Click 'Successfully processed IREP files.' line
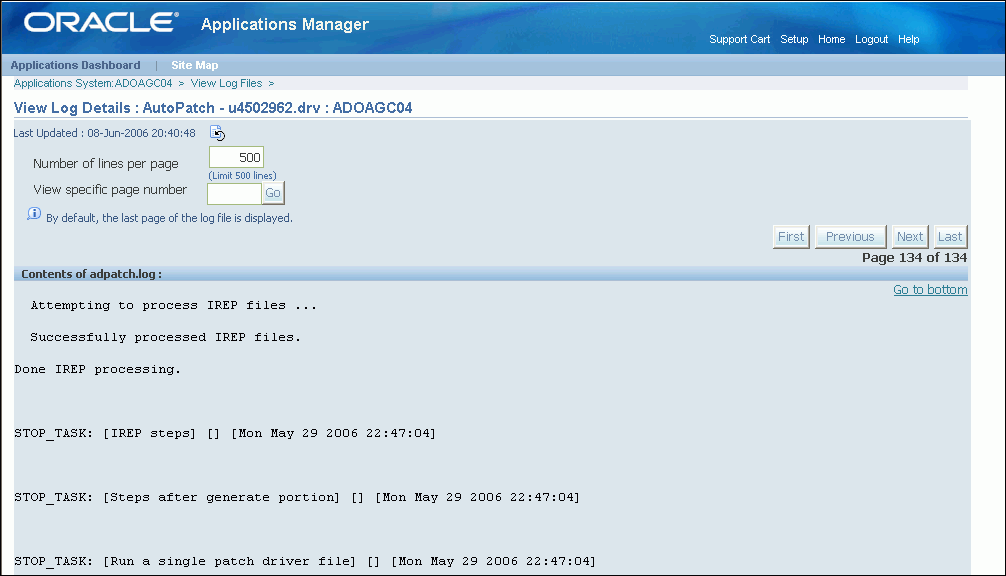1006x576 pixels. click(x=166, y=337)
